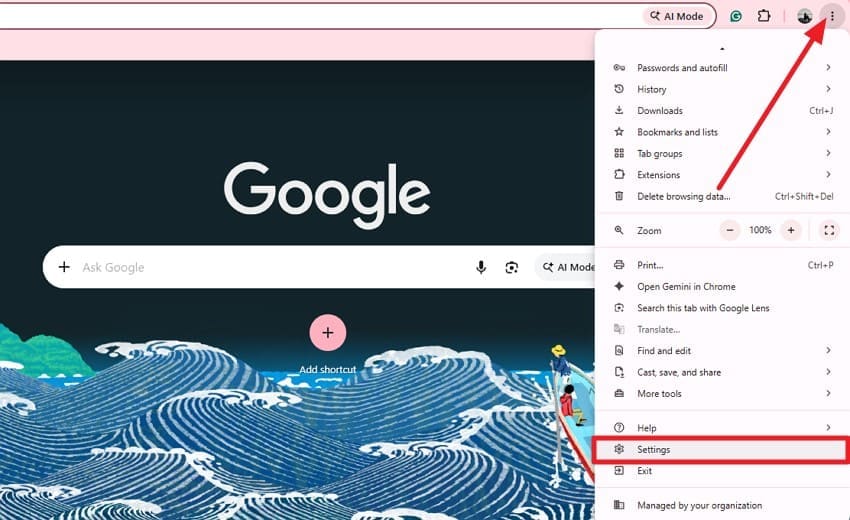This screenshot has width=850, height=520.
Task: Click the exit icon beside Exit
Action: (619, 471)
